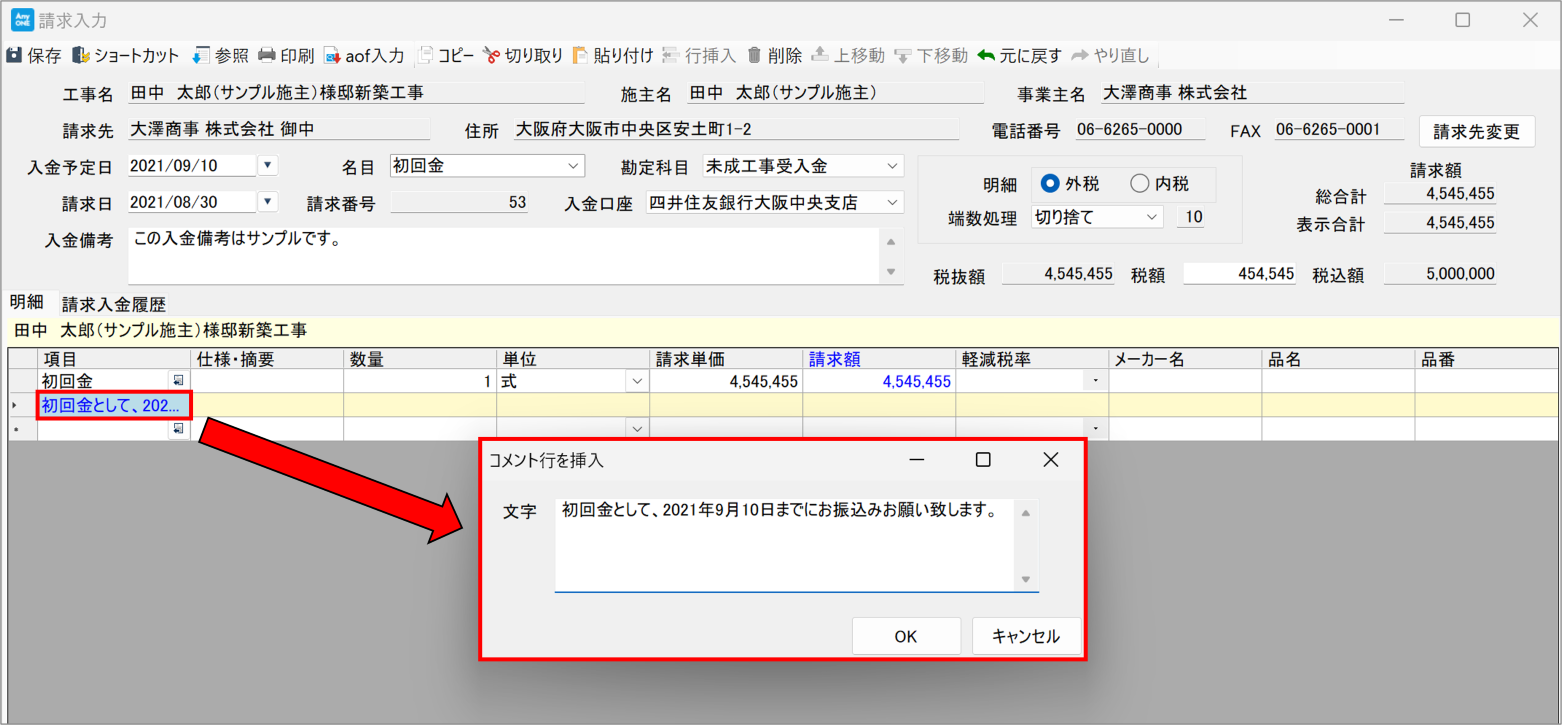Screen dimensions: 1562x725
Task: Cut the row with 切り取り scissors icon
Action: coord(492,56)
